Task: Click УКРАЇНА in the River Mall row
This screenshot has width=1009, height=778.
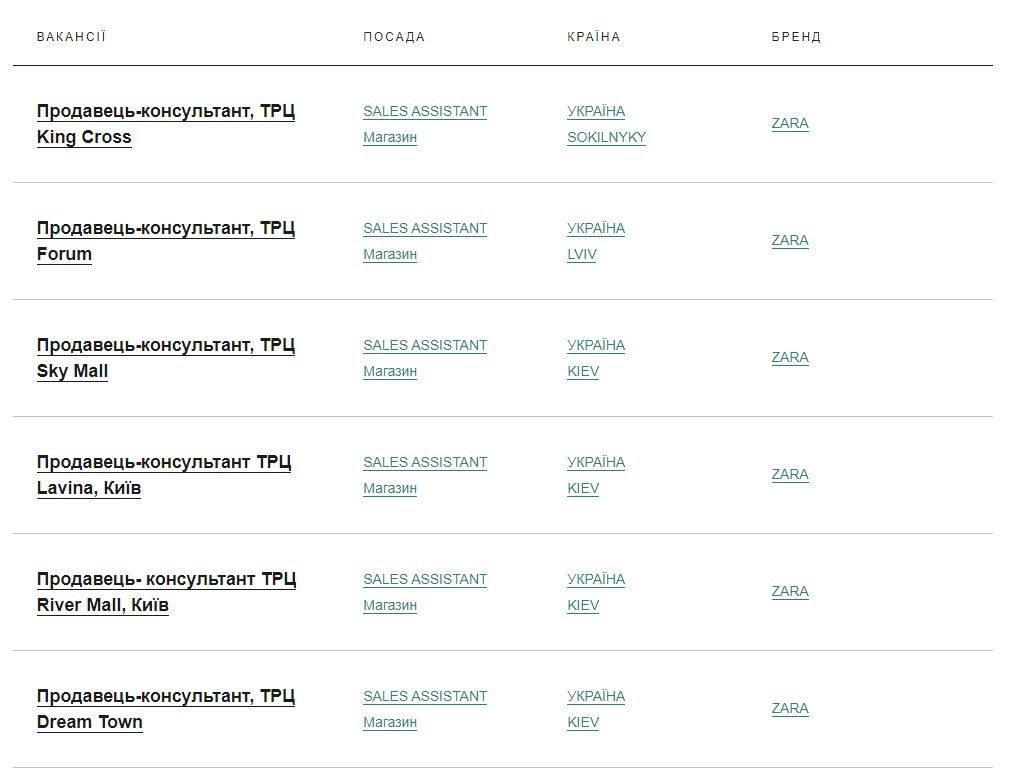Action: tap(595, 580)
